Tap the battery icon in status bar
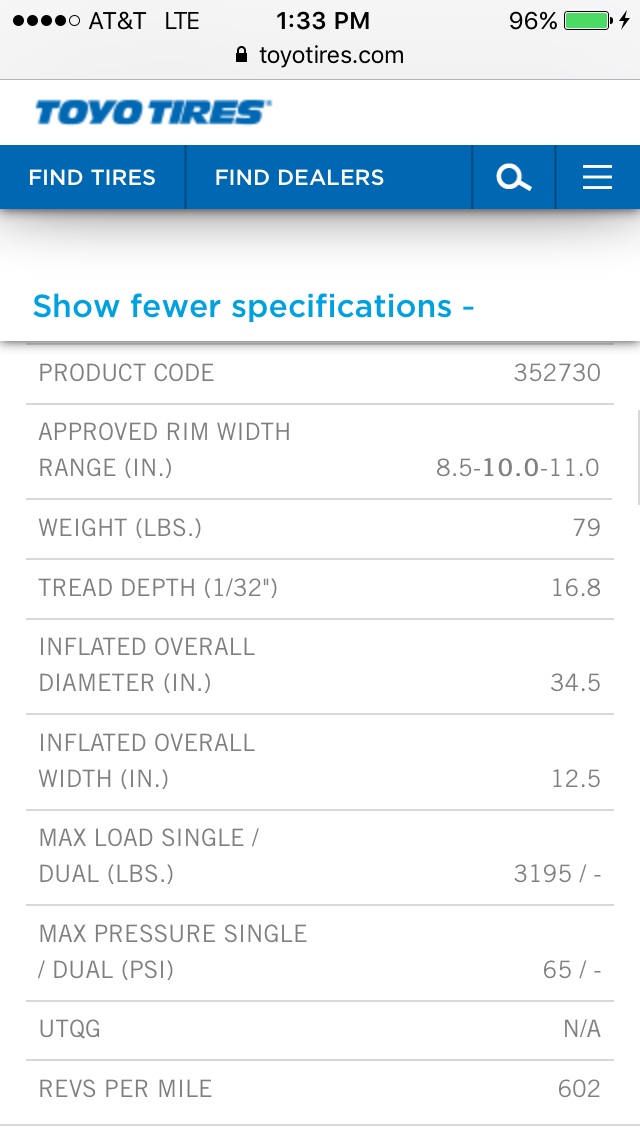This screenshot has width=640, height=1136. tap(589, 21)
